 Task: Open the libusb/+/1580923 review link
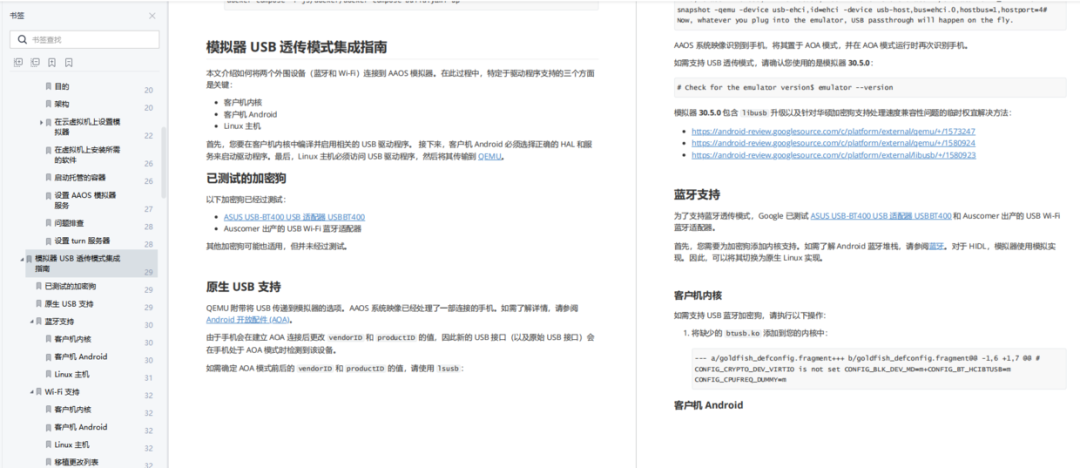pos(833,155)
